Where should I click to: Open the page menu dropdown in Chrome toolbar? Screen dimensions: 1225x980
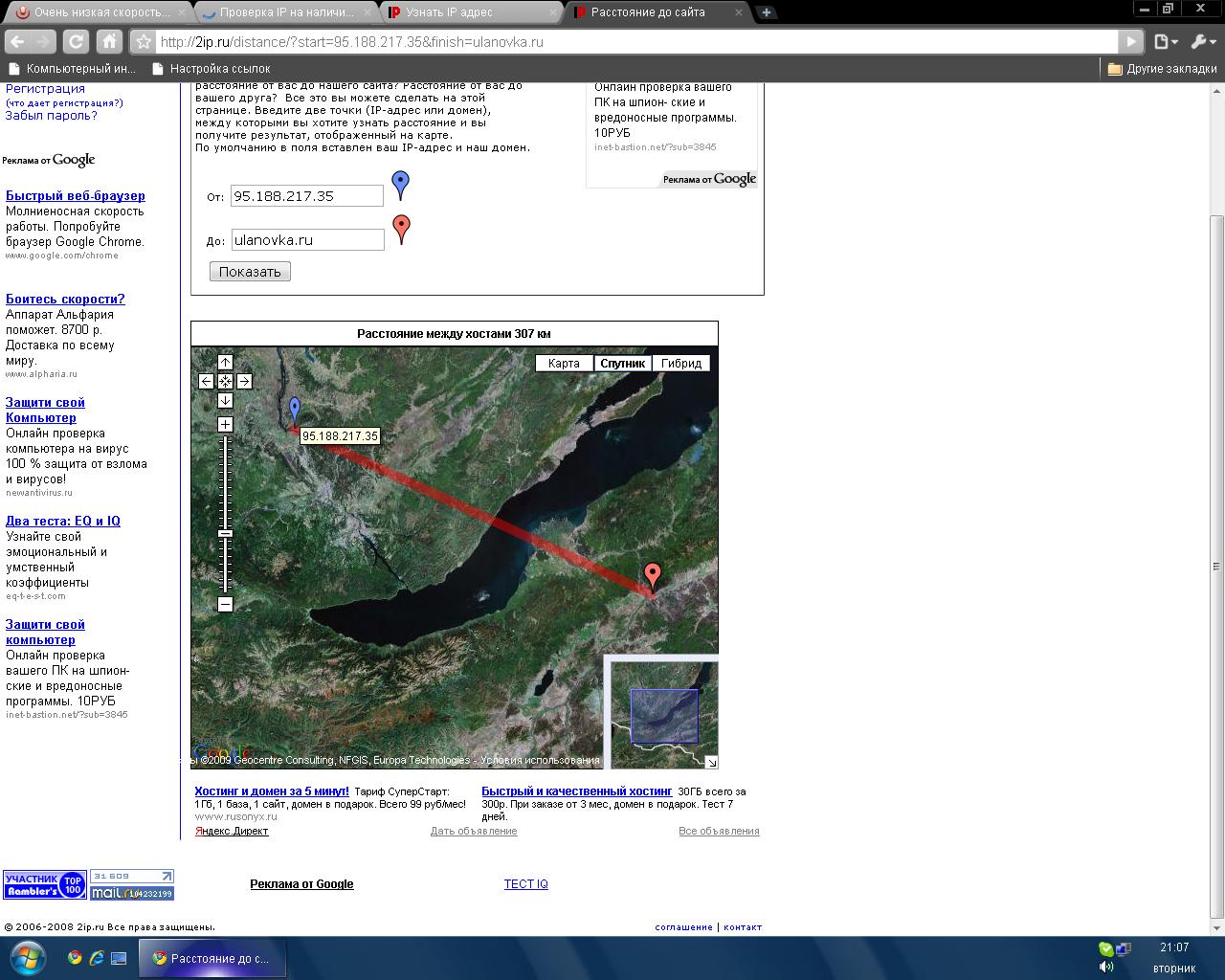pyautogui.click(x=1165, y=42)
